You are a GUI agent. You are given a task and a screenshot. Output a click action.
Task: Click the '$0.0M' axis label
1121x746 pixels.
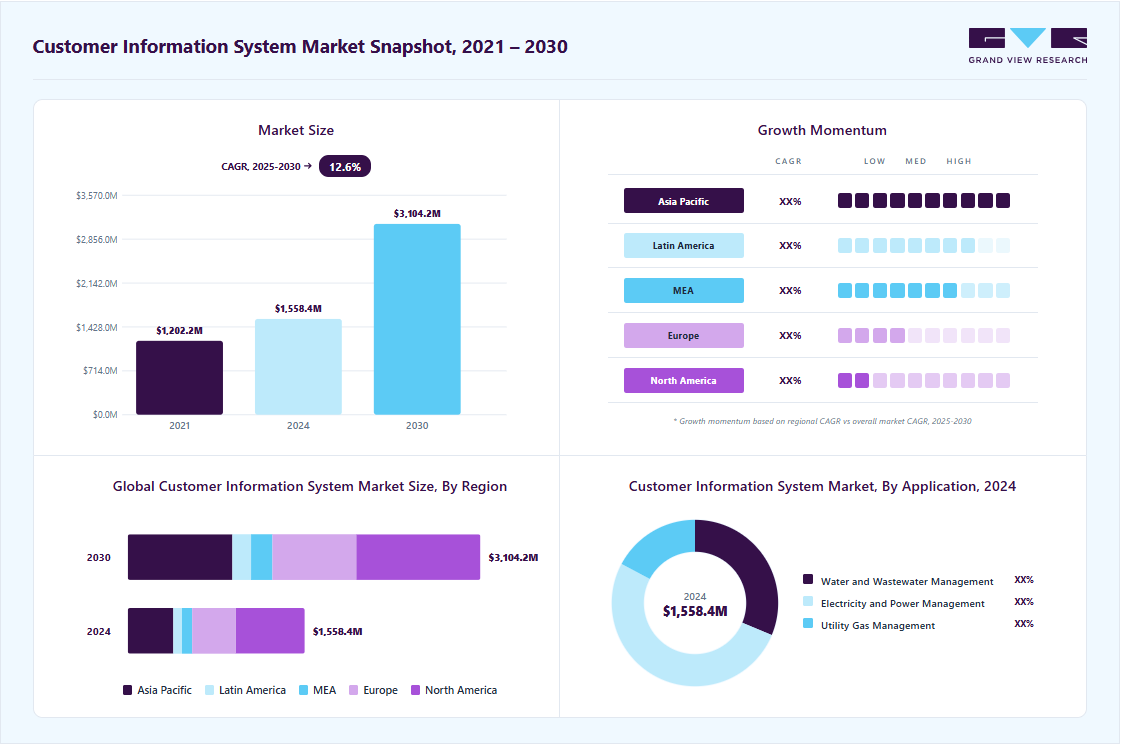coord(105,414)
